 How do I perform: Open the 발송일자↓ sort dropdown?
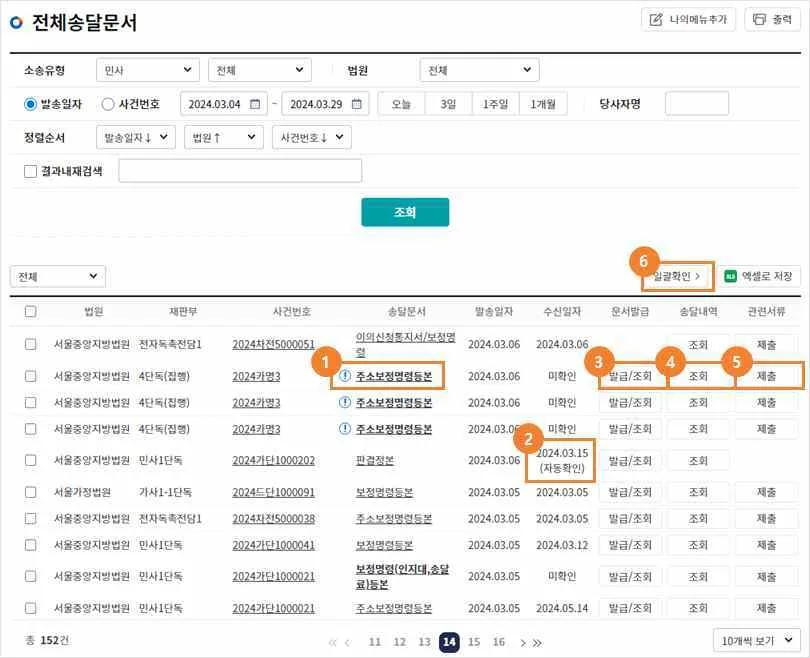point(136,137)
